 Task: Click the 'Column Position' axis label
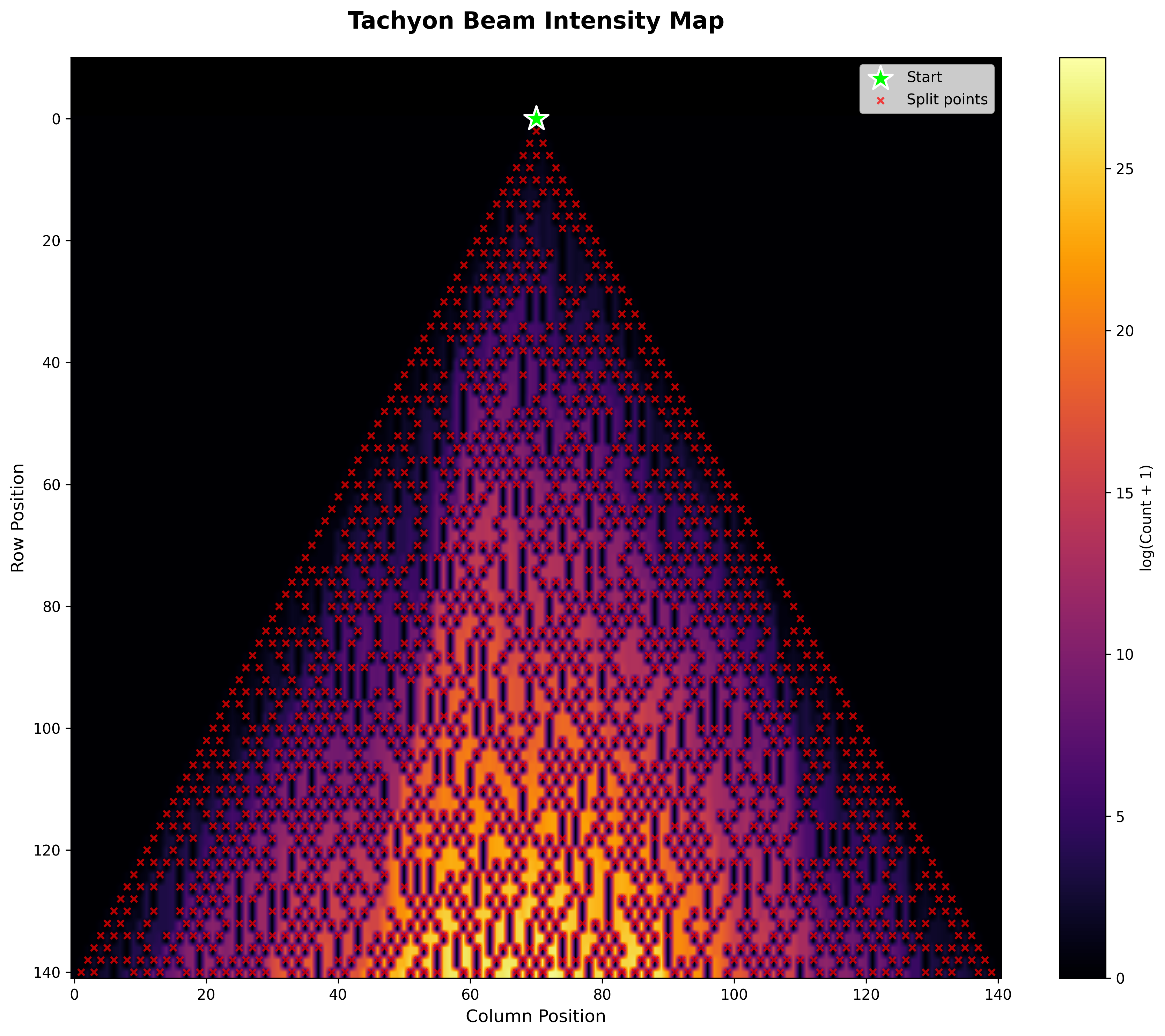(535, 1016)
